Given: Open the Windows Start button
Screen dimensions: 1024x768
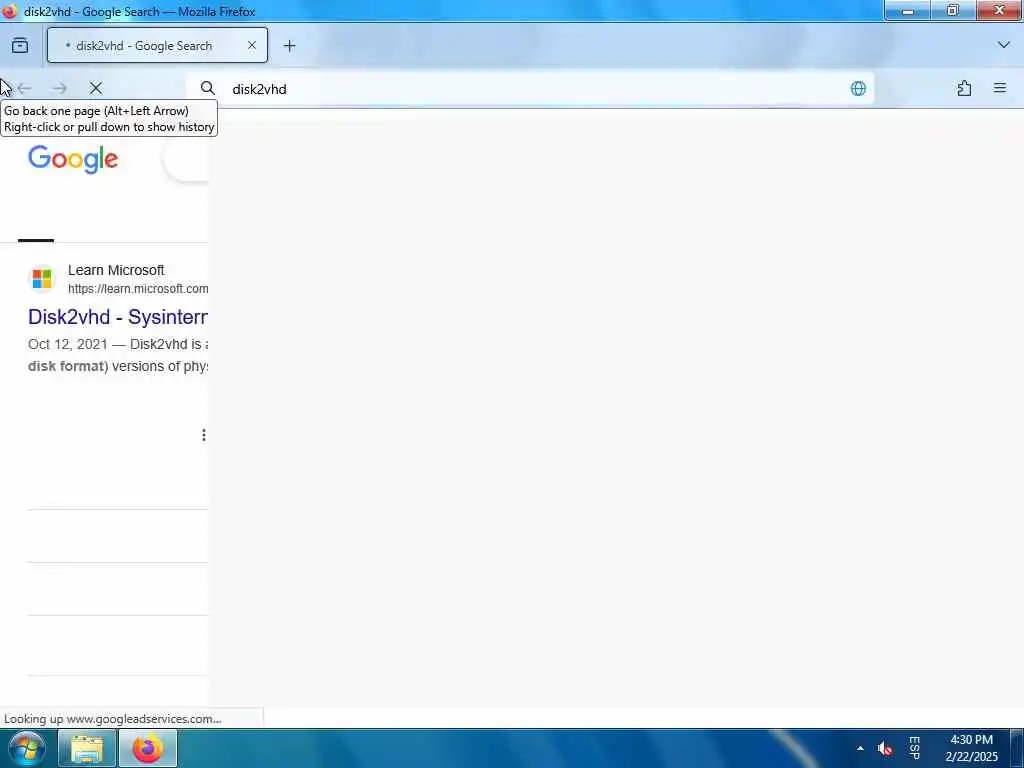Looking at the screenshot, I should coord(25,748).
